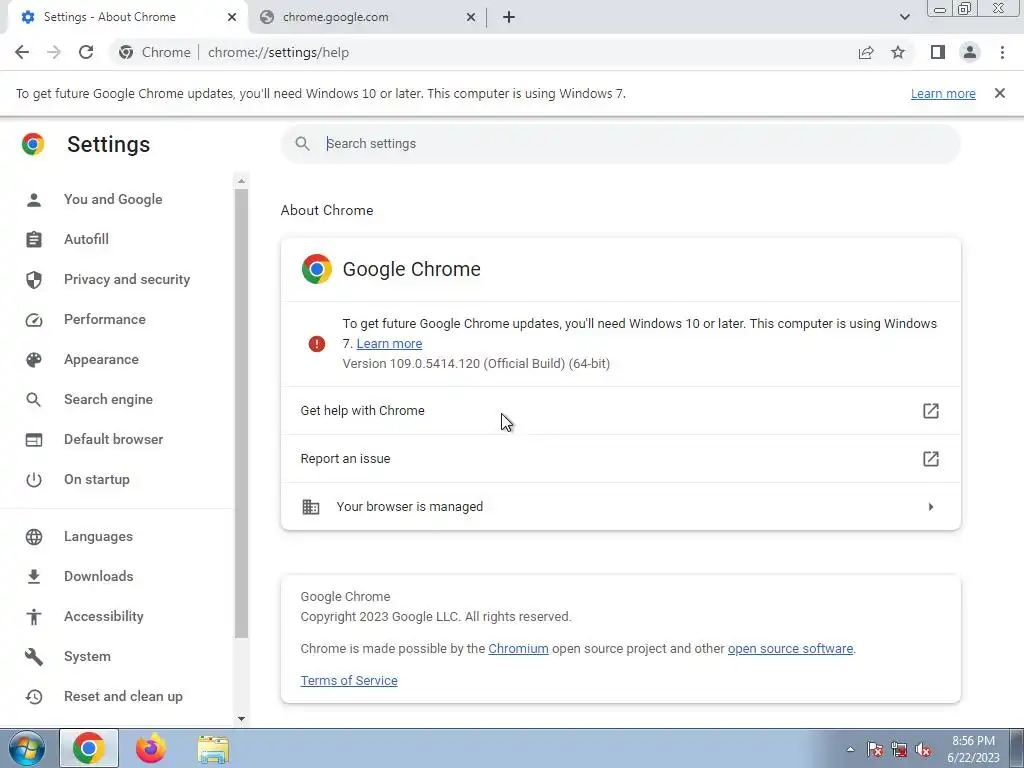Click the Action Center flag icon

tap(874, 750)
